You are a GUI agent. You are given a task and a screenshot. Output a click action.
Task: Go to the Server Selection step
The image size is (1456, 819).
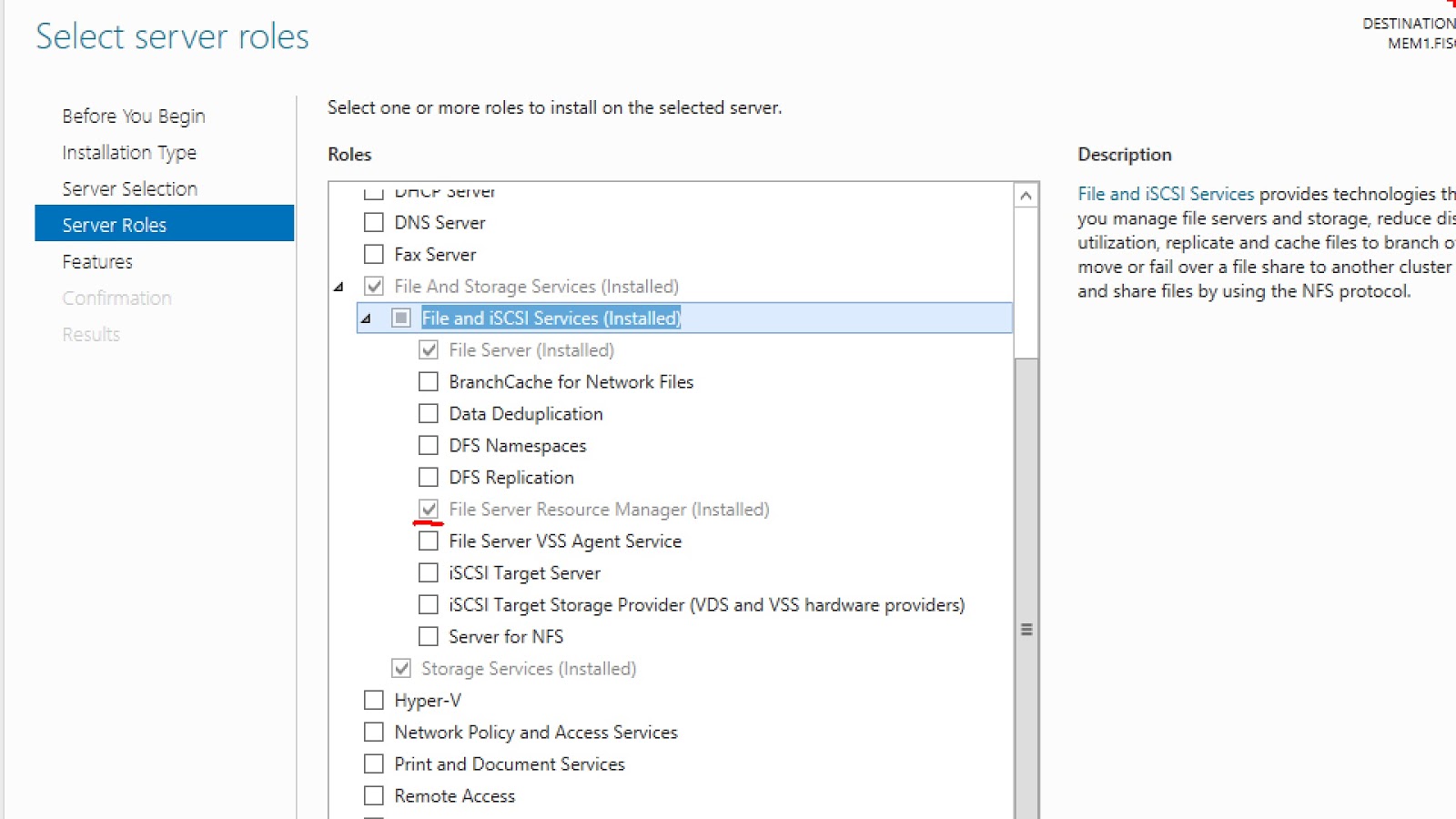129,188
